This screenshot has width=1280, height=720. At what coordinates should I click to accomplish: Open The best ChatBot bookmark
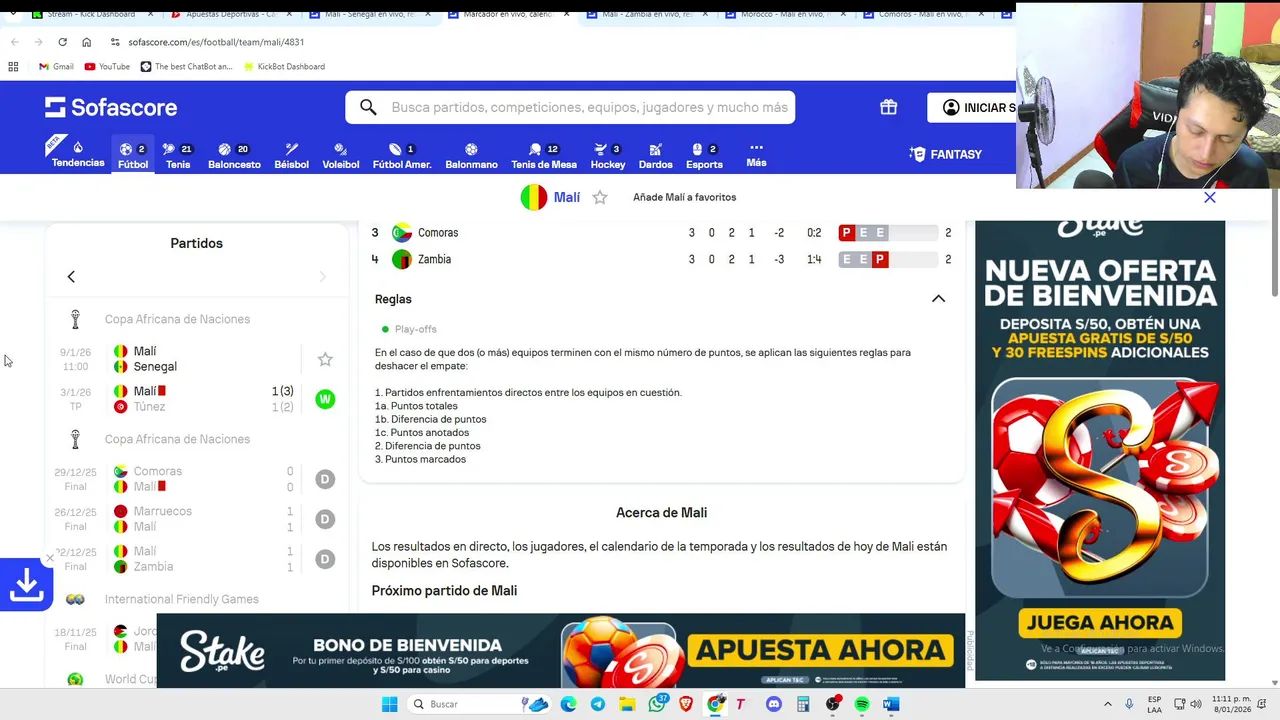click(187, 66)
